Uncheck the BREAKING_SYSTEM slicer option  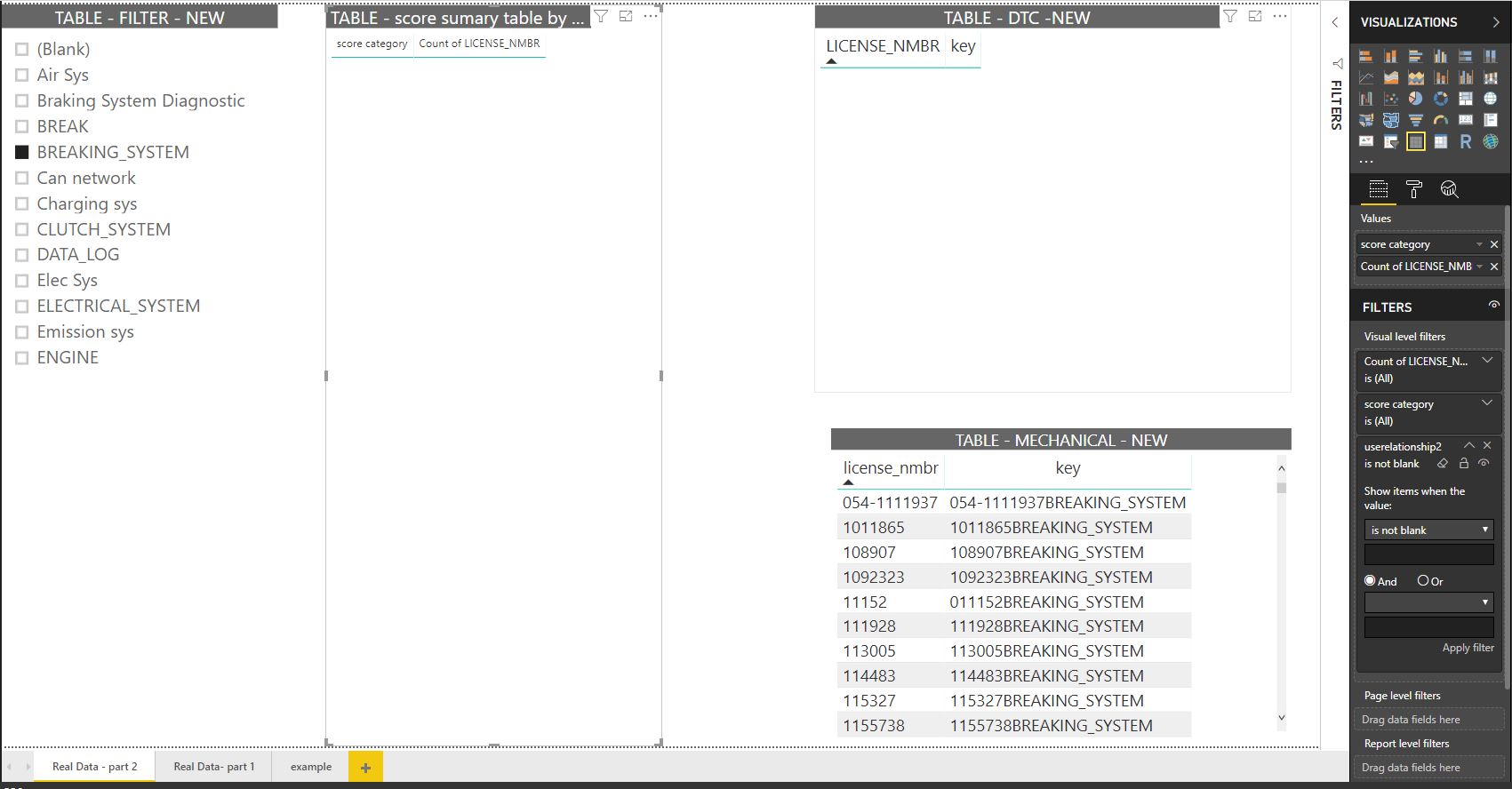tap(22, 152)
